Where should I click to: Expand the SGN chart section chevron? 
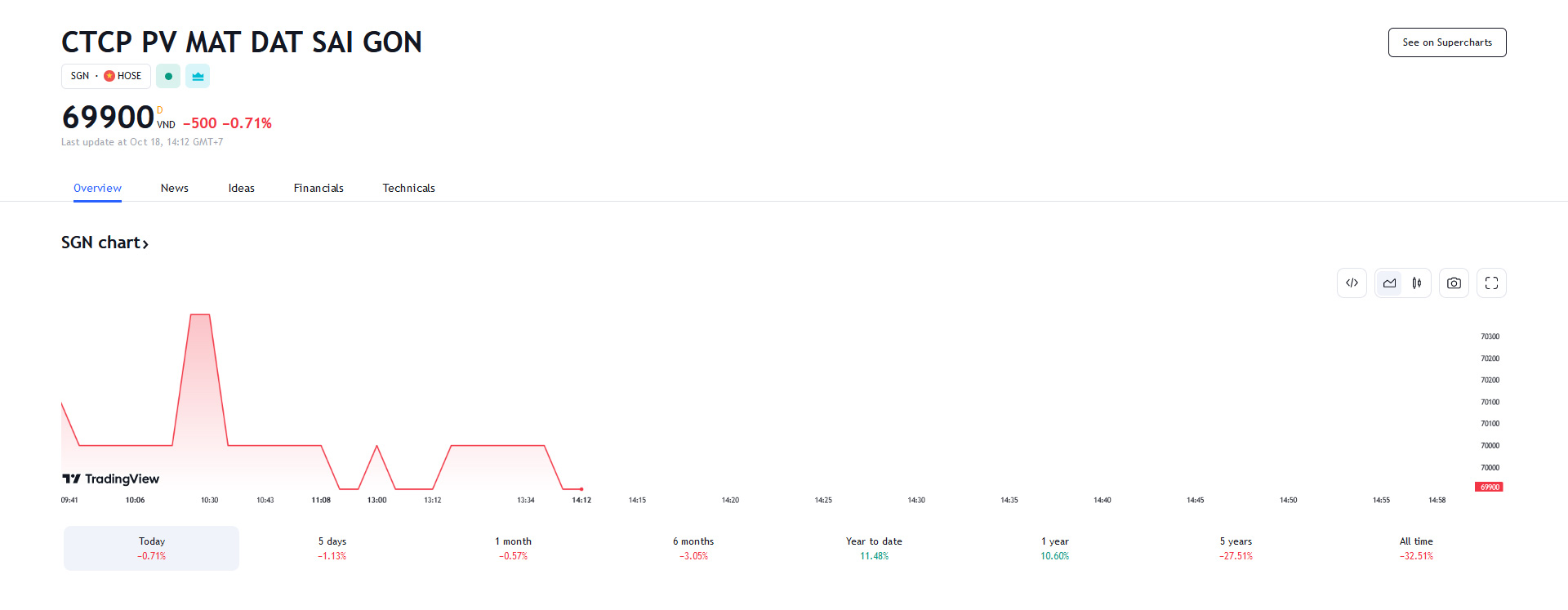point(145,243)
